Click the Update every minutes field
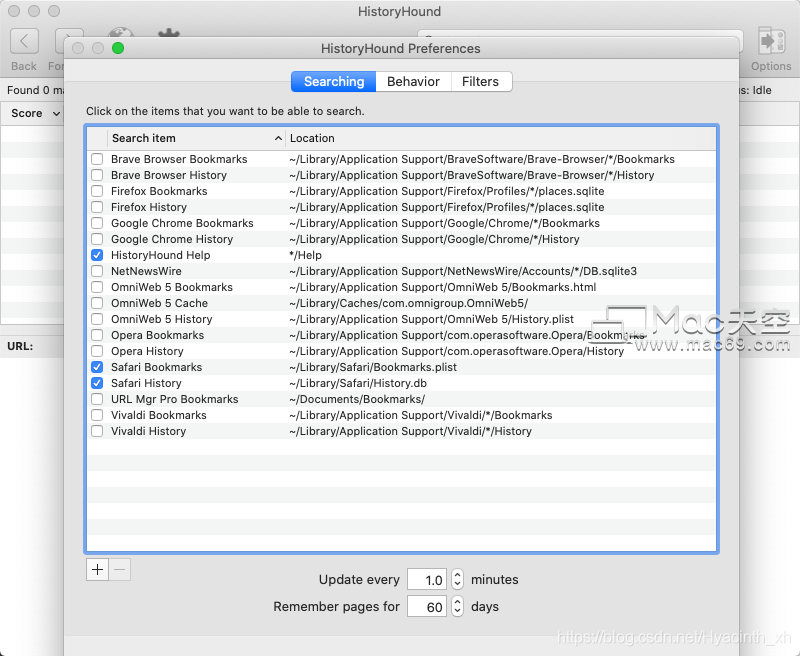800x656 pixels. [x=427, y=579]
